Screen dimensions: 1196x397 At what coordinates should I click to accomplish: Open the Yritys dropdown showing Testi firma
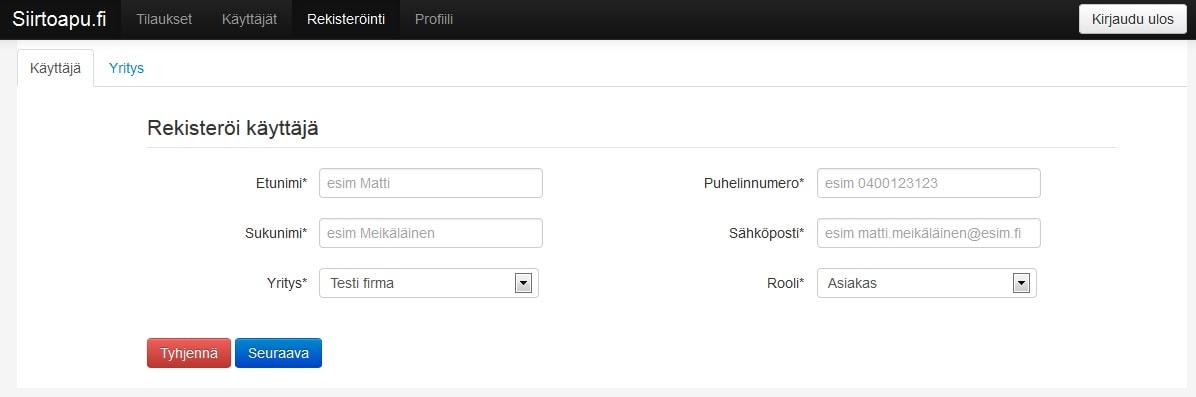click(429, 283)
